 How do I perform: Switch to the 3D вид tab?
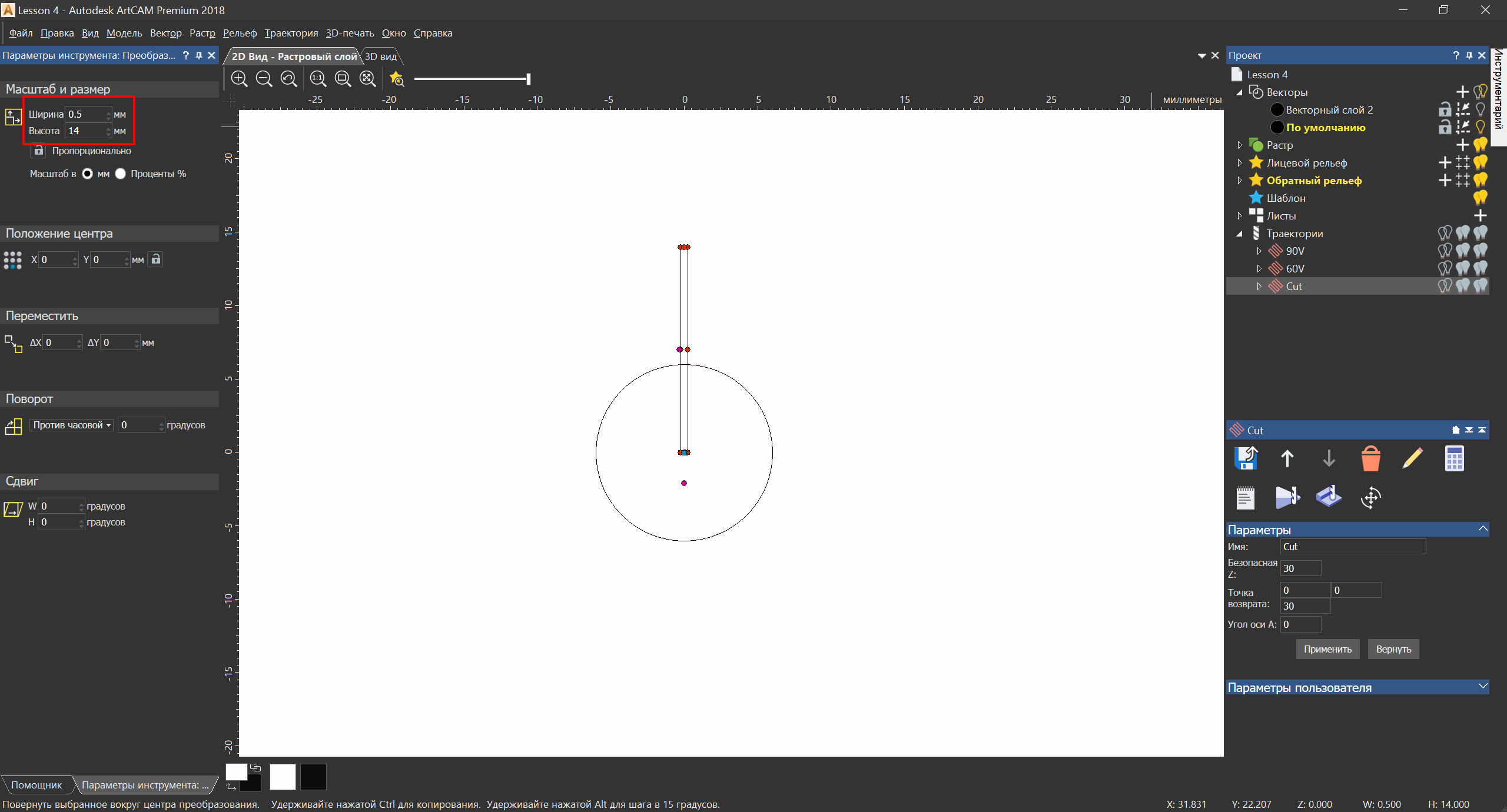tap(381, 56)
